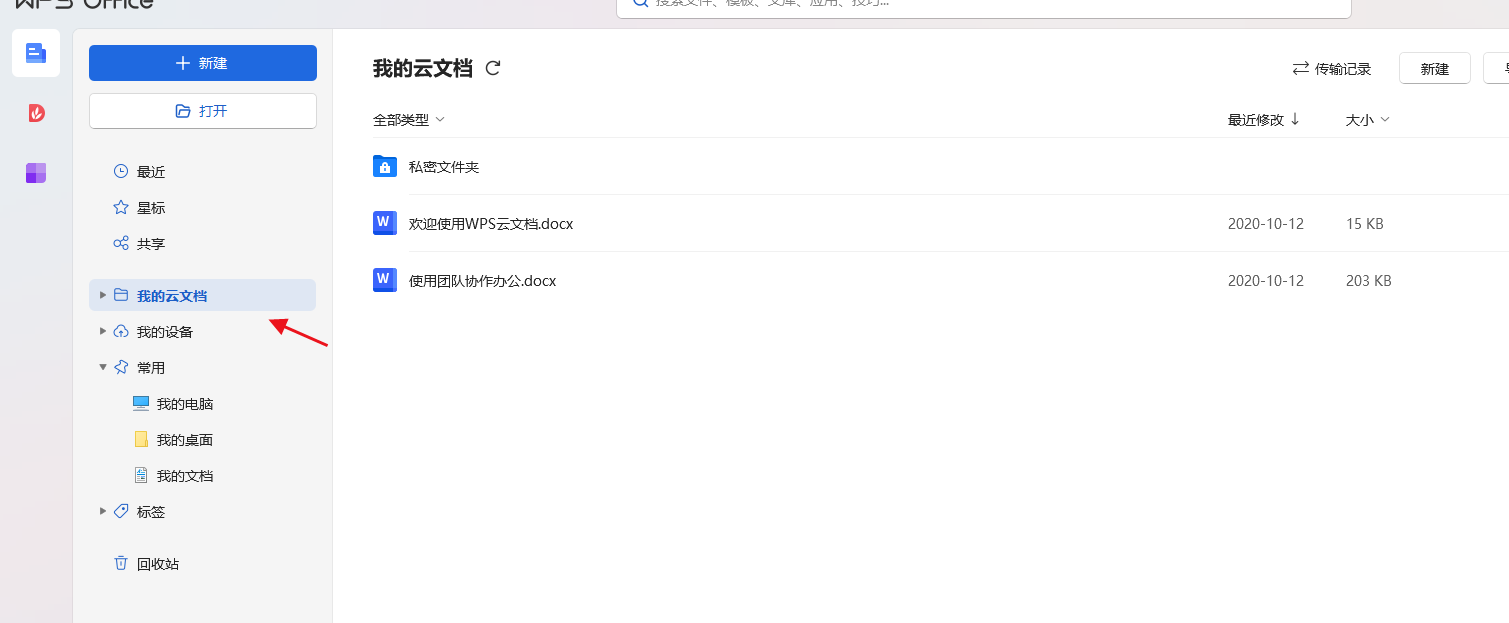
Task: Click the 打开 button
Action: point(203,111)
